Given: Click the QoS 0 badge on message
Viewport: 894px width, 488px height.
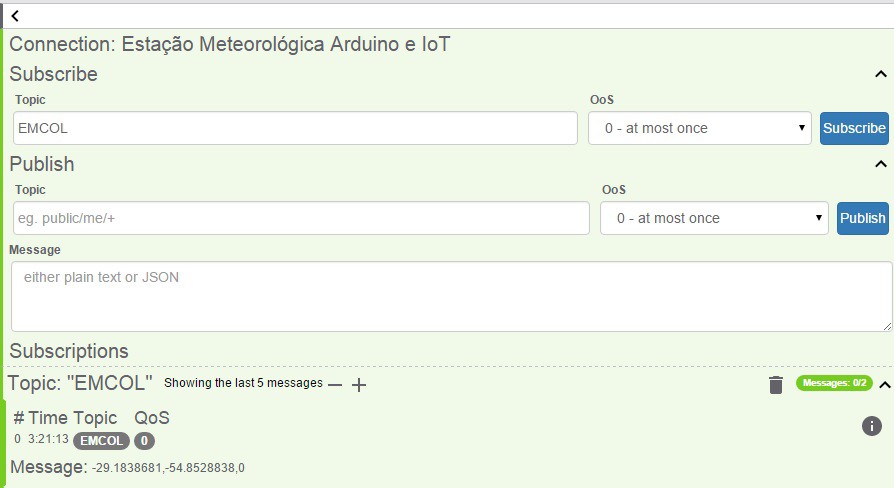Looking at the screenshot, I should (144, 440).
